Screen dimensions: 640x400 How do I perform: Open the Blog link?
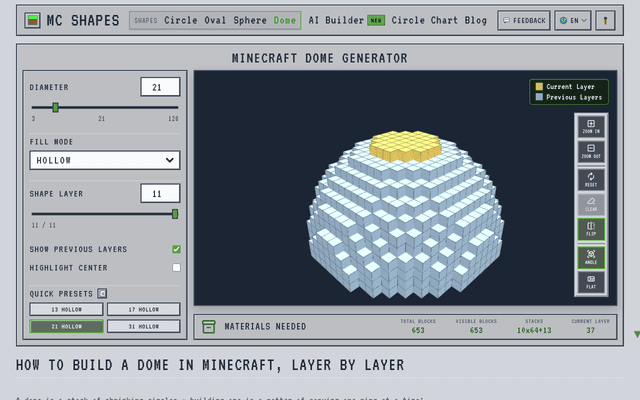[476, 20]
